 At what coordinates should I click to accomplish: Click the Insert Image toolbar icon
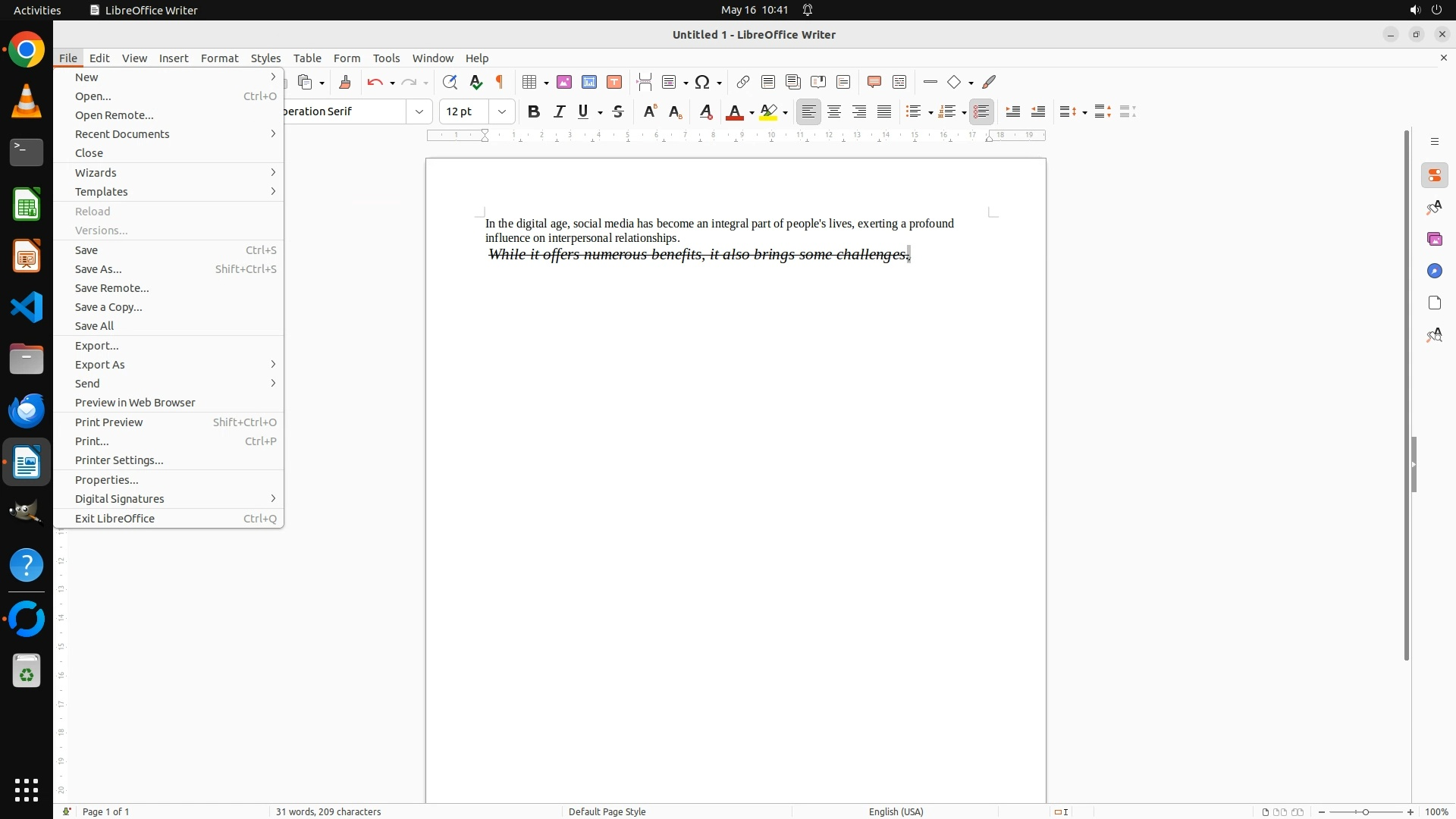point(564,82)
